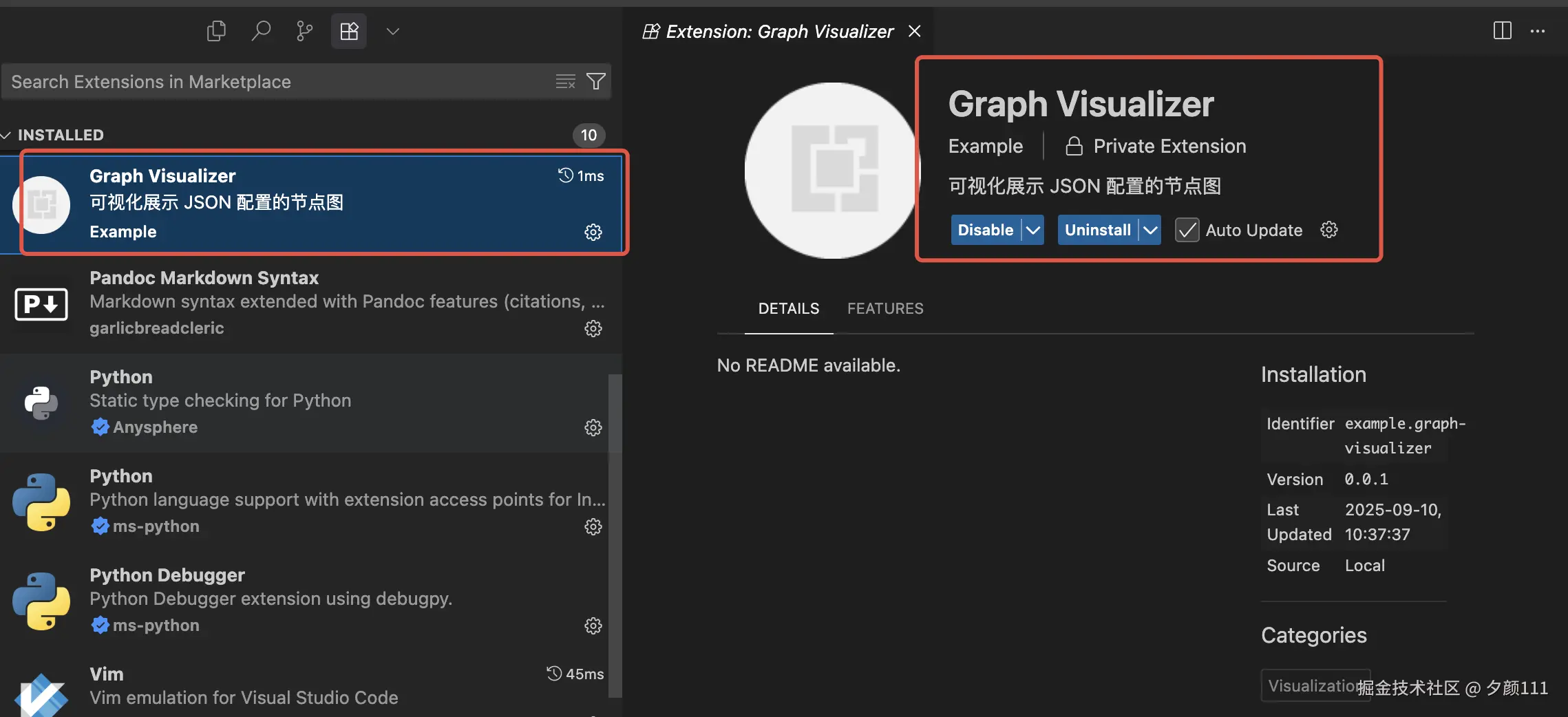Click the Anysphere verified publisher label

[155, 427]
